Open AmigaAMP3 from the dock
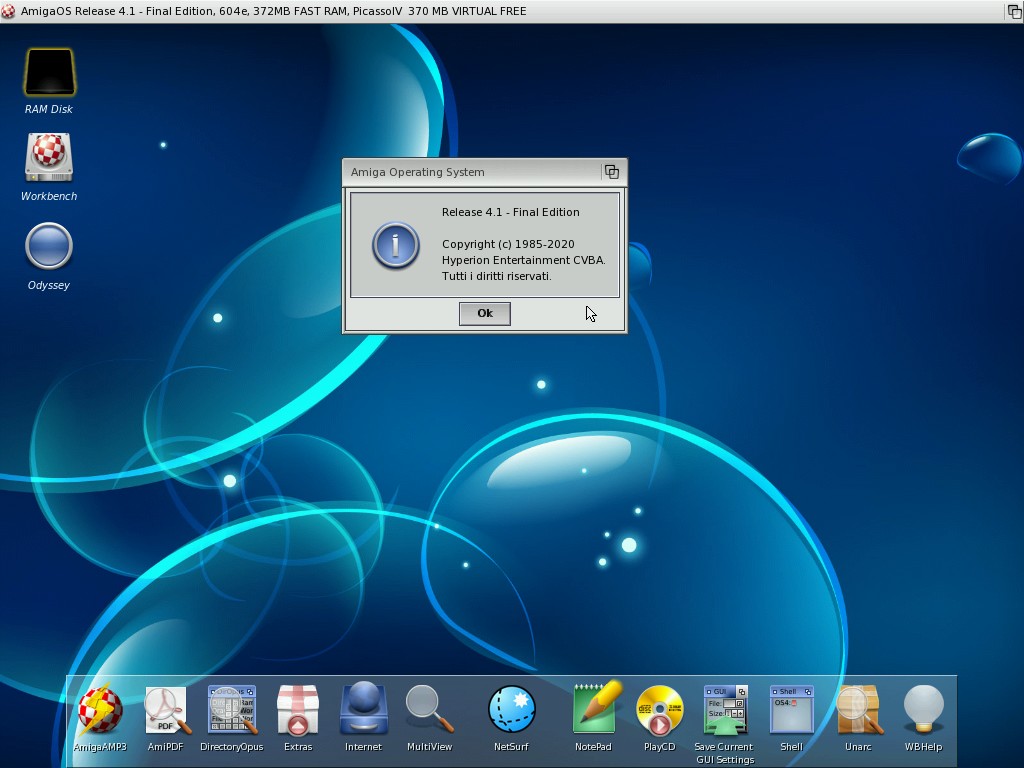The width and height of the screenshot is (1024, 768). click(100, 710)
